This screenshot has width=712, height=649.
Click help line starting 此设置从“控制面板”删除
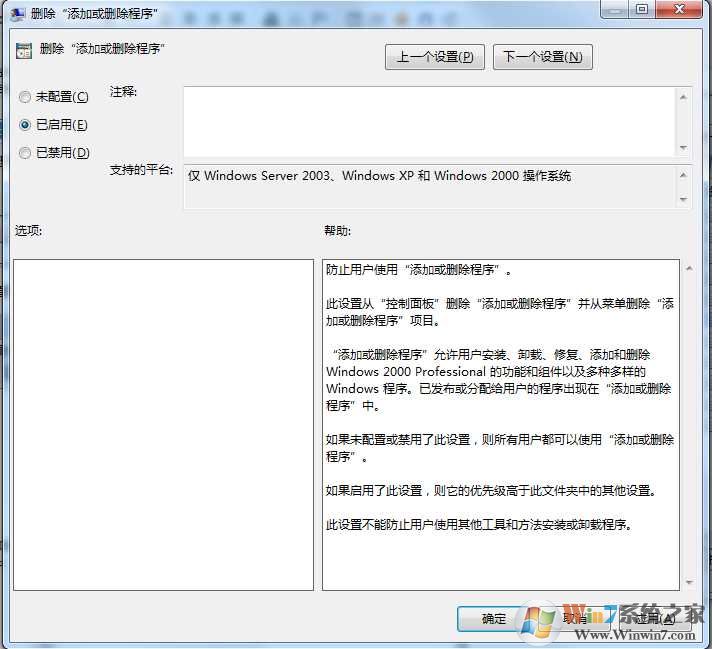(499, 303)
